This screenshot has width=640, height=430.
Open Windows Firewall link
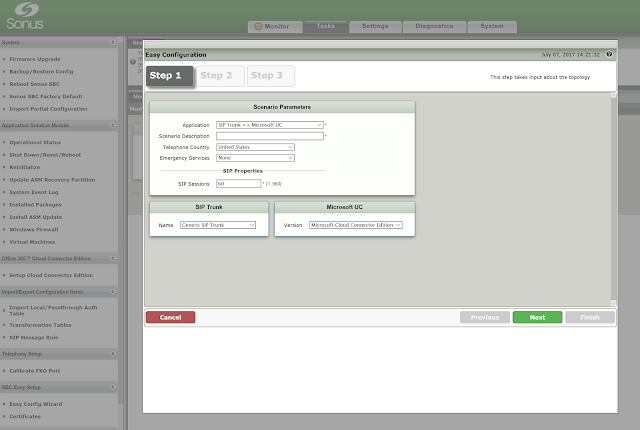(34, 230)
